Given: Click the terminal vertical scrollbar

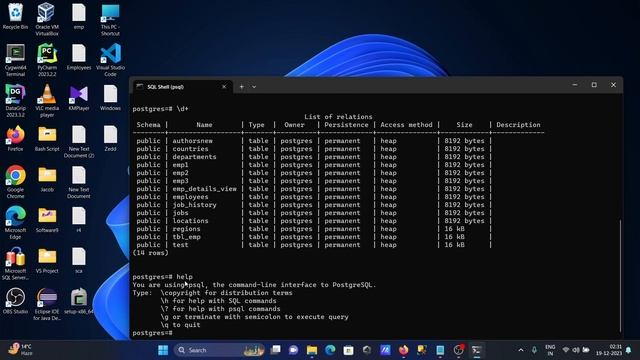Looking at the screenshot, I should [x=620, y=276].
